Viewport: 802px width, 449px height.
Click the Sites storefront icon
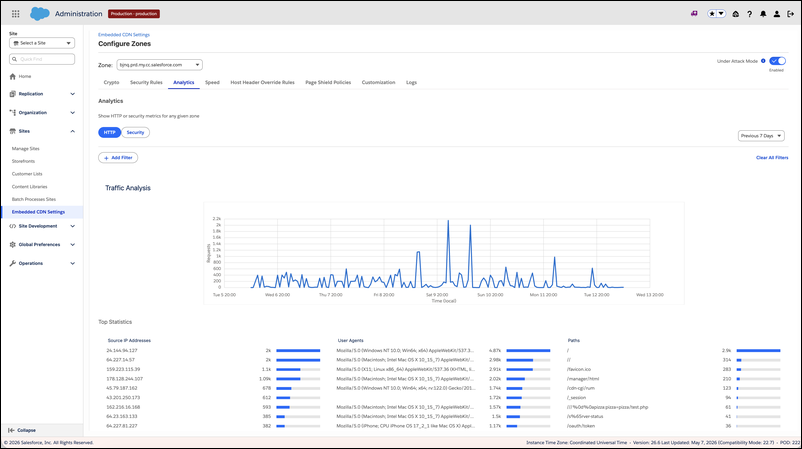pos(13,131)
